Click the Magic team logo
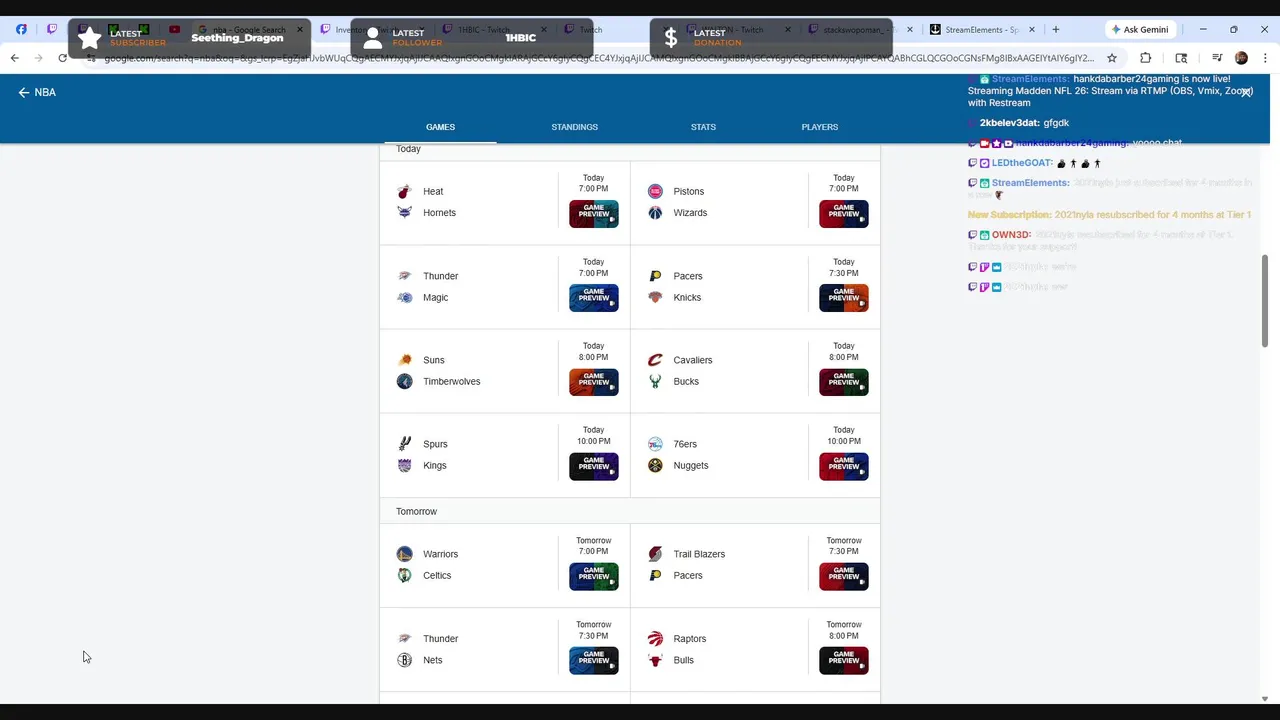Viewport: 1280px width, 720px height. 404,297
